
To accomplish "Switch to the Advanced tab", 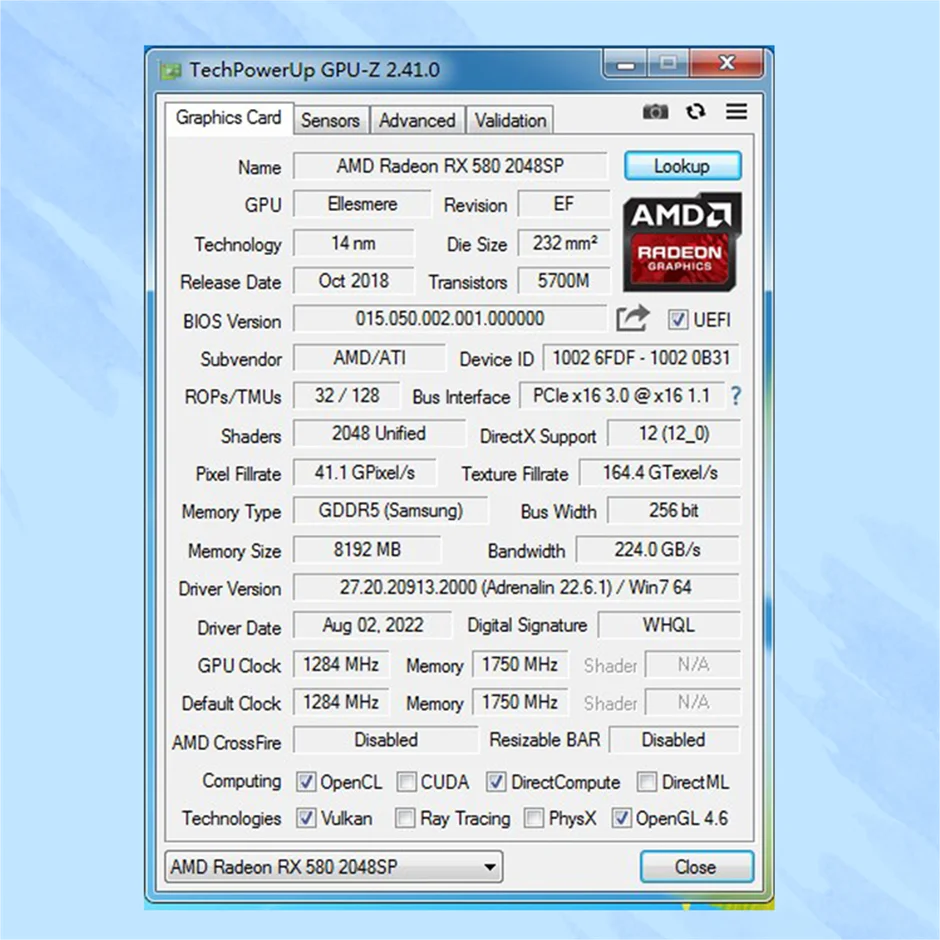I will pyautogui.click(x=417, y=120).
